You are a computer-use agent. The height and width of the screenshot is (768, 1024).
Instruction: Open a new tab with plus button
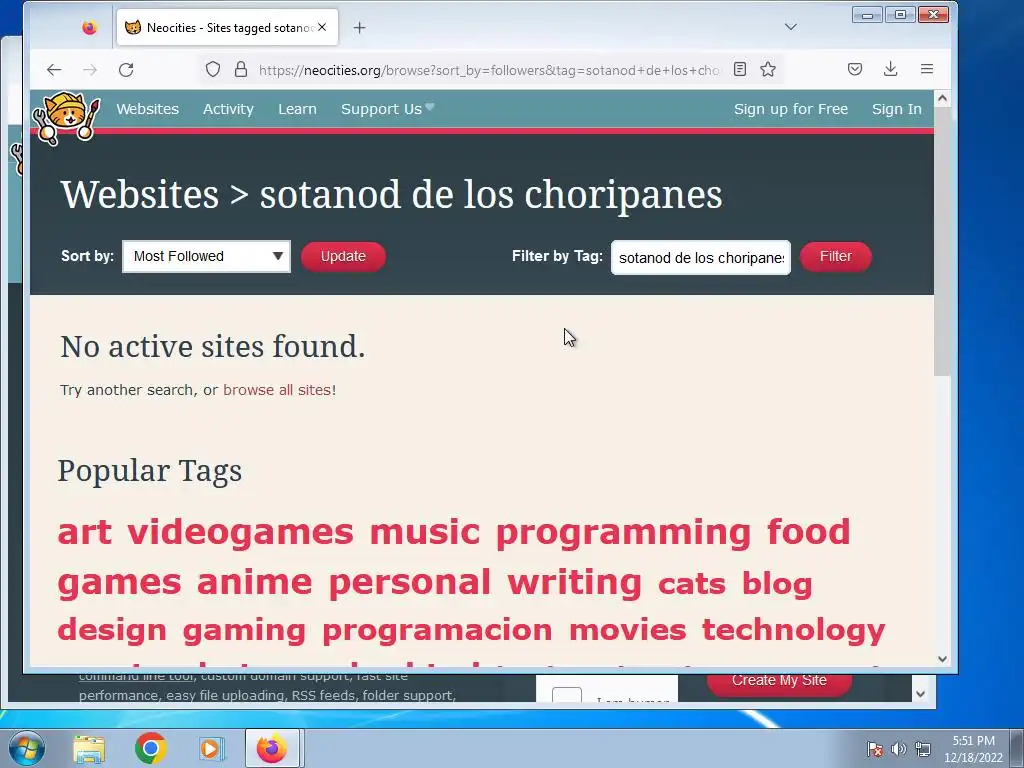[x=359, y=27]
